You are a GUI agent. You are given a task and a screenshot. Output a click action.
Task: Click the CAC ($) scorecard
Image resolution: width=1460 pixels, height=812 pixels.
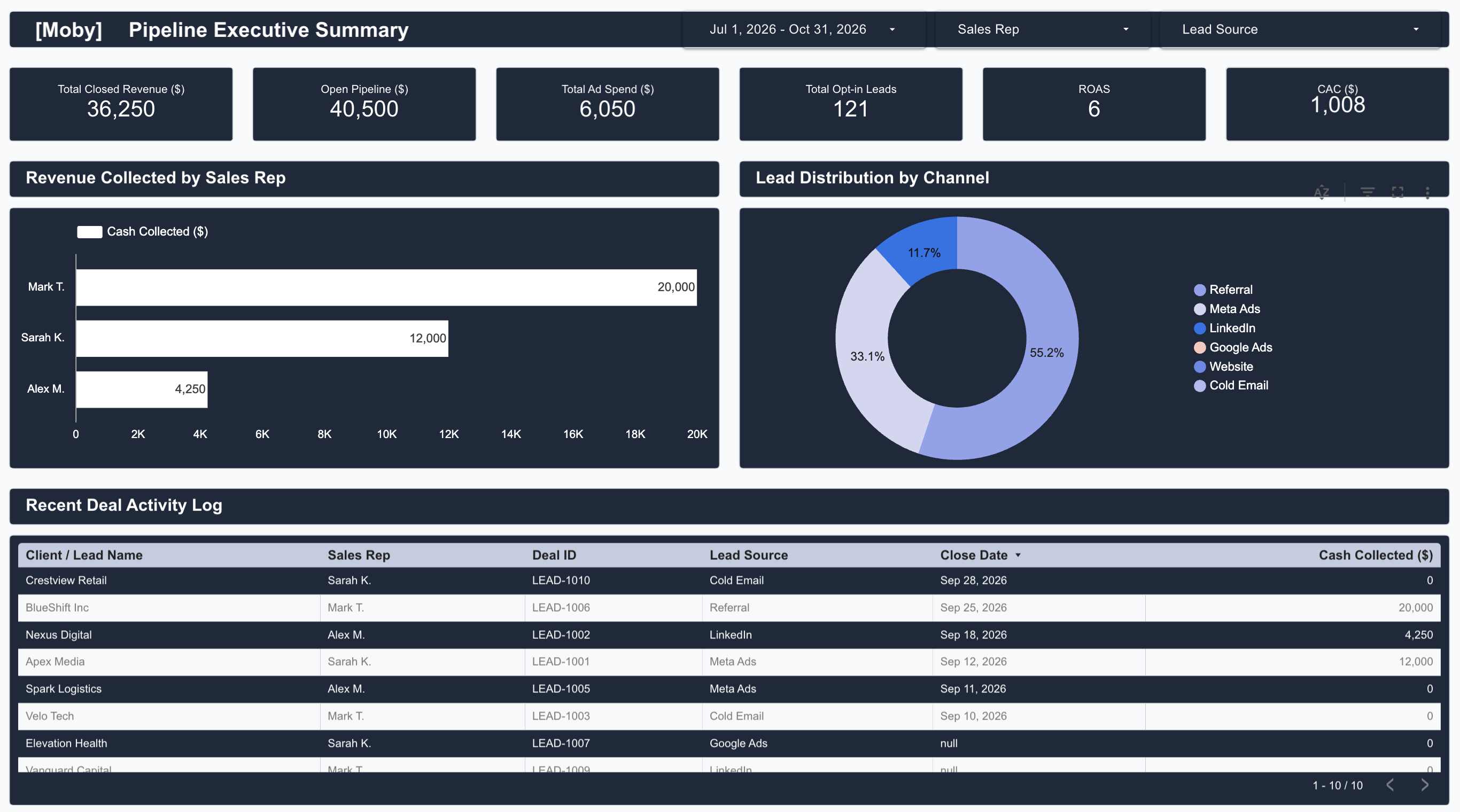pos(1337,104)
